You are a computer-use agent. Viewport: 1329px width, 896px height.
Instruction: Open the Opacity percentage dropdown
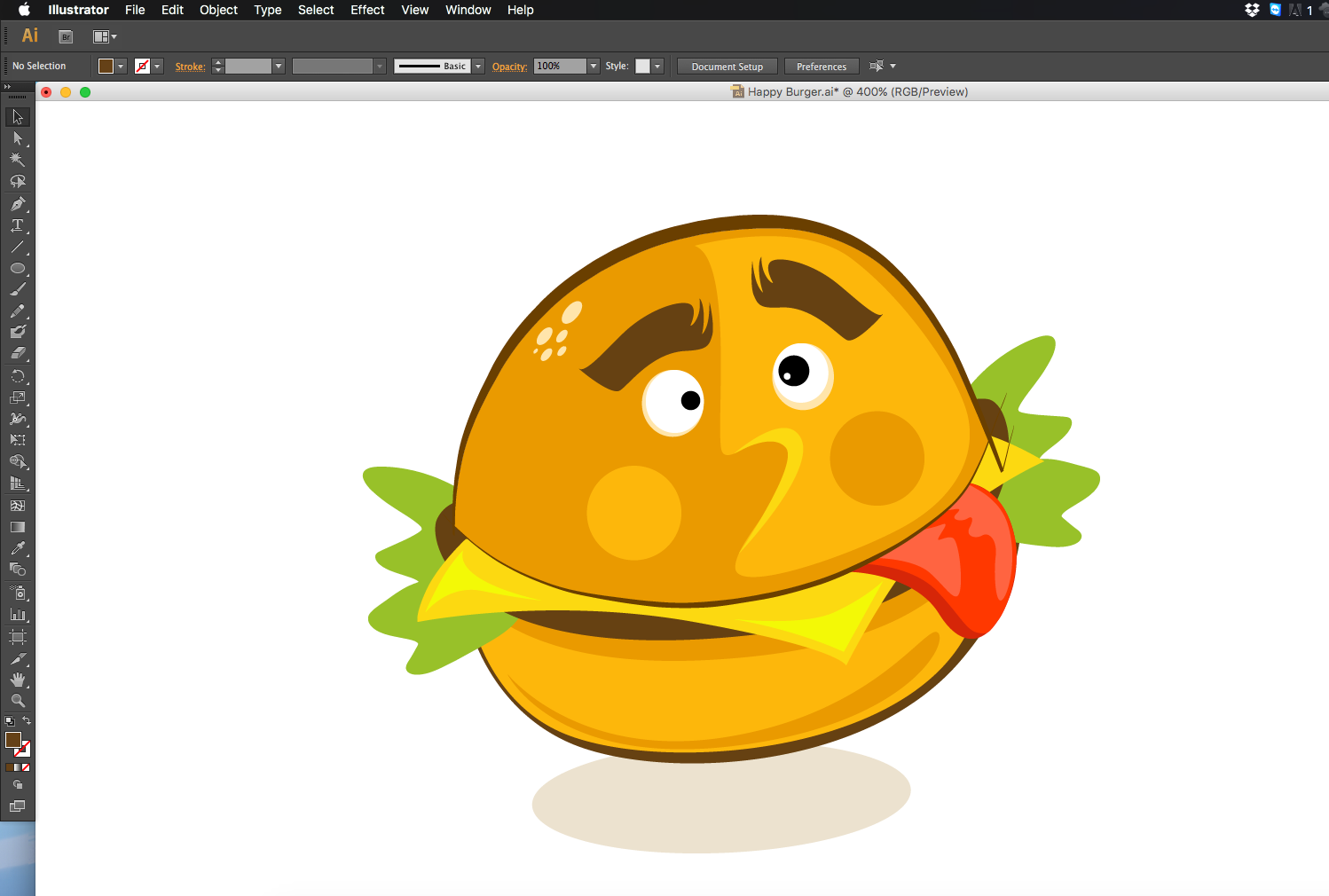[594, 67]
